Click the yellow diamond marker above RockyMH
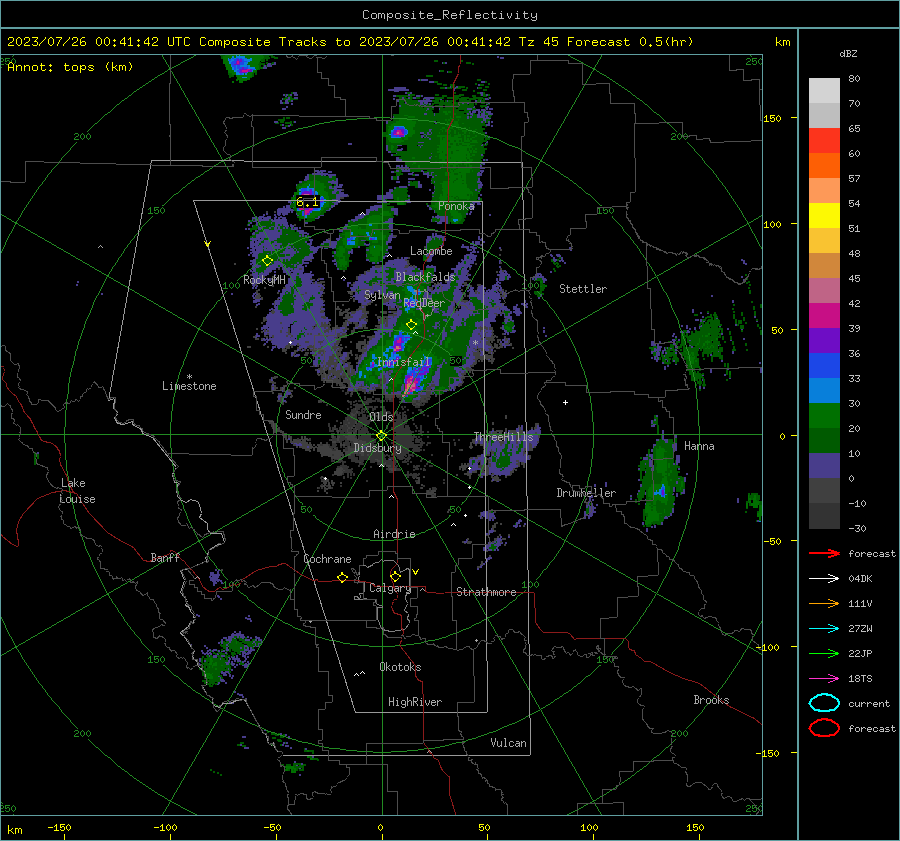Screen dimensions: 900x841 pyautogui.click(x=267, y=261)
